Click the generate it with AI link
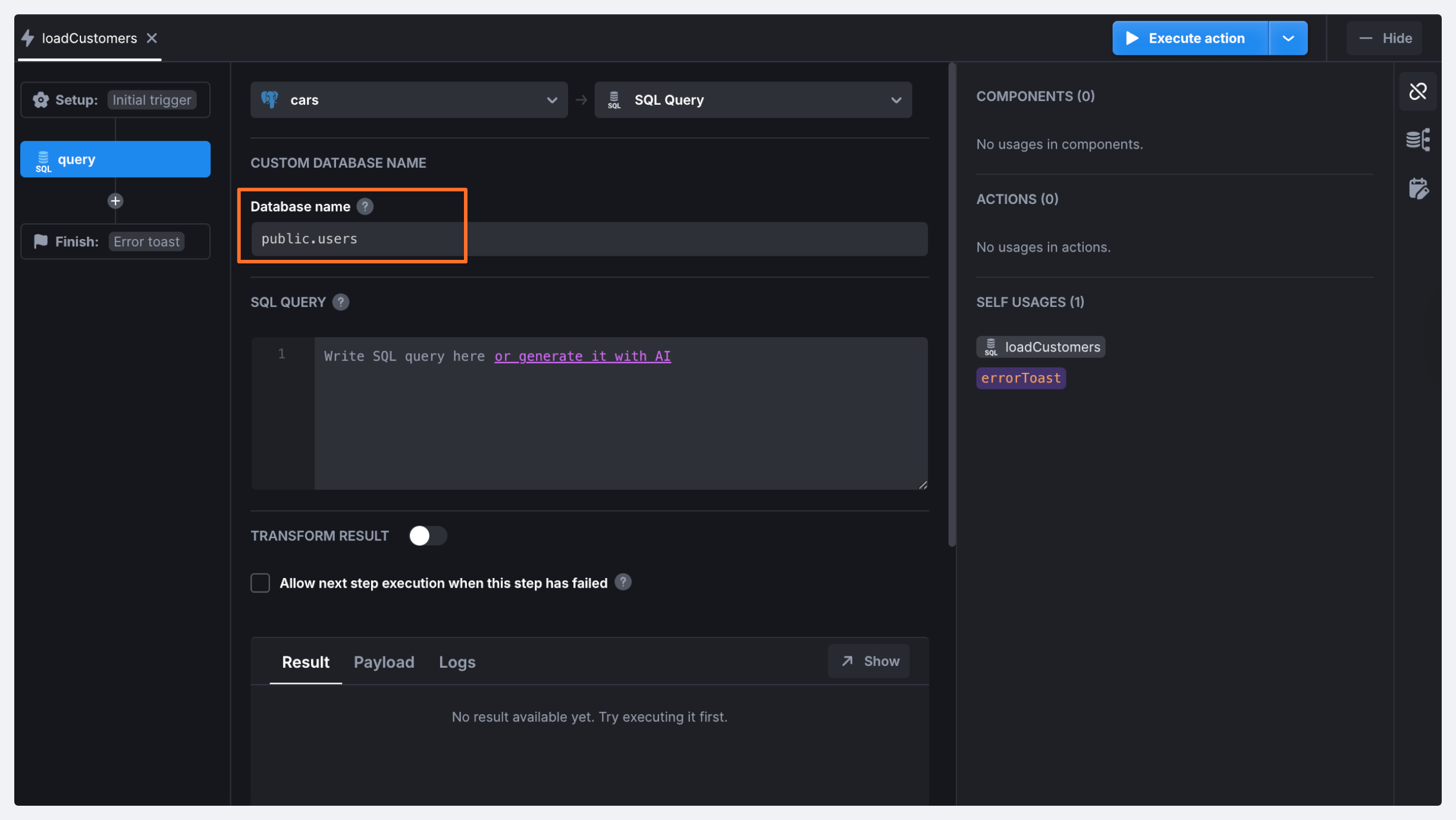Image resolution: width=1456 pixels, height=820 pixels. coord(582,356)
